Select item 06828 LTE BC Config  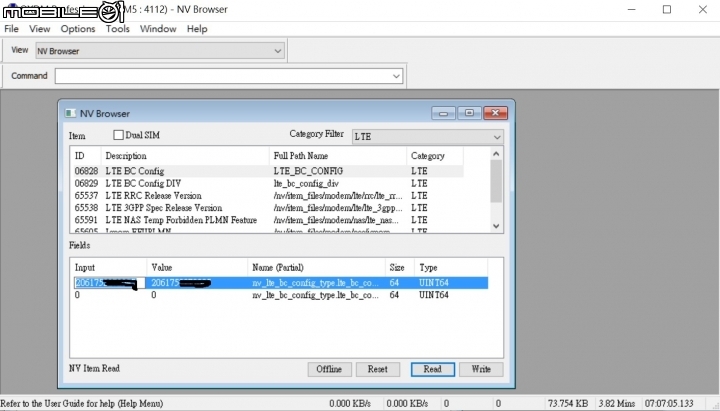[x=268, y=171]
